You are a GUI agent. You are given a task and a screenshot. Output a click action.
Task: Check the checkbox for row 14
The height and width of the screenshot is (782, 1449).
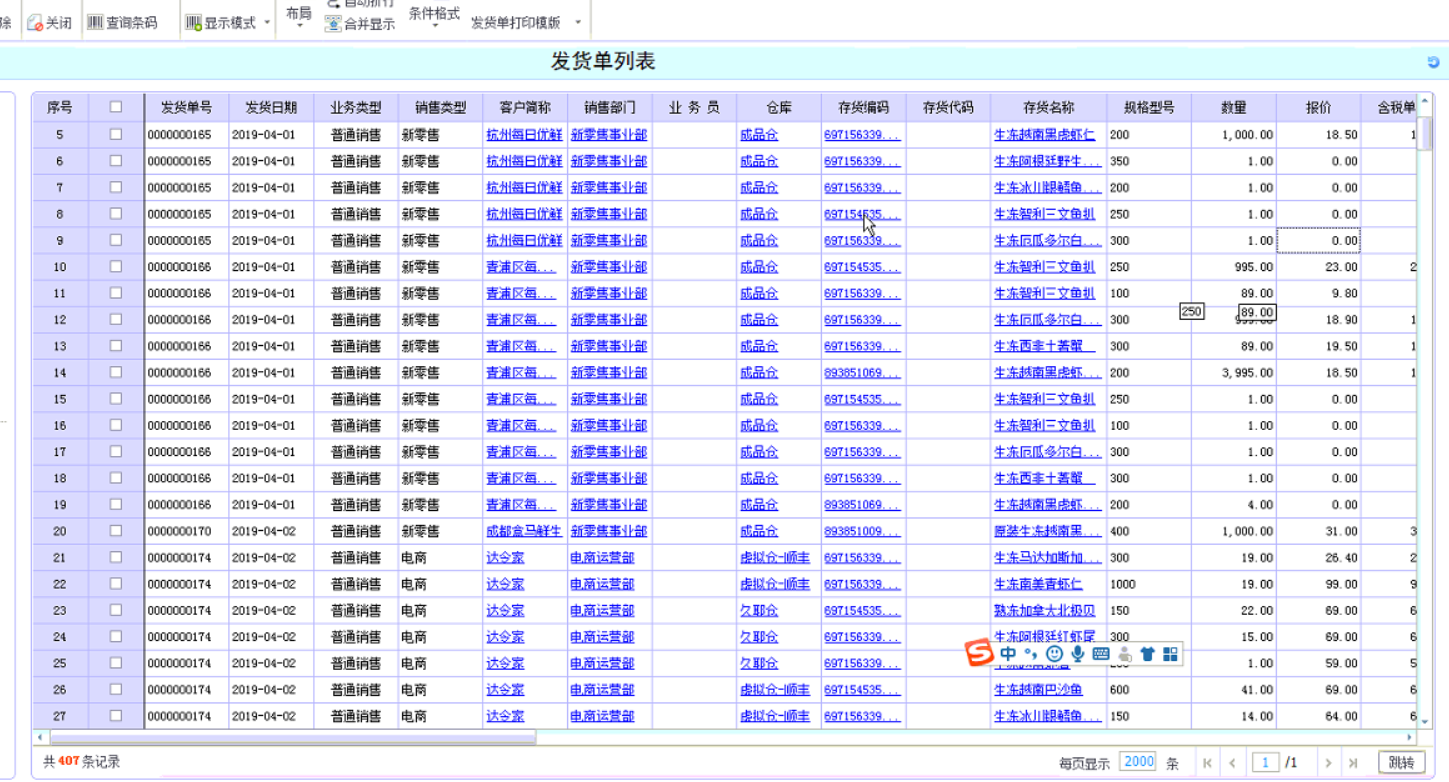[116, 372]
